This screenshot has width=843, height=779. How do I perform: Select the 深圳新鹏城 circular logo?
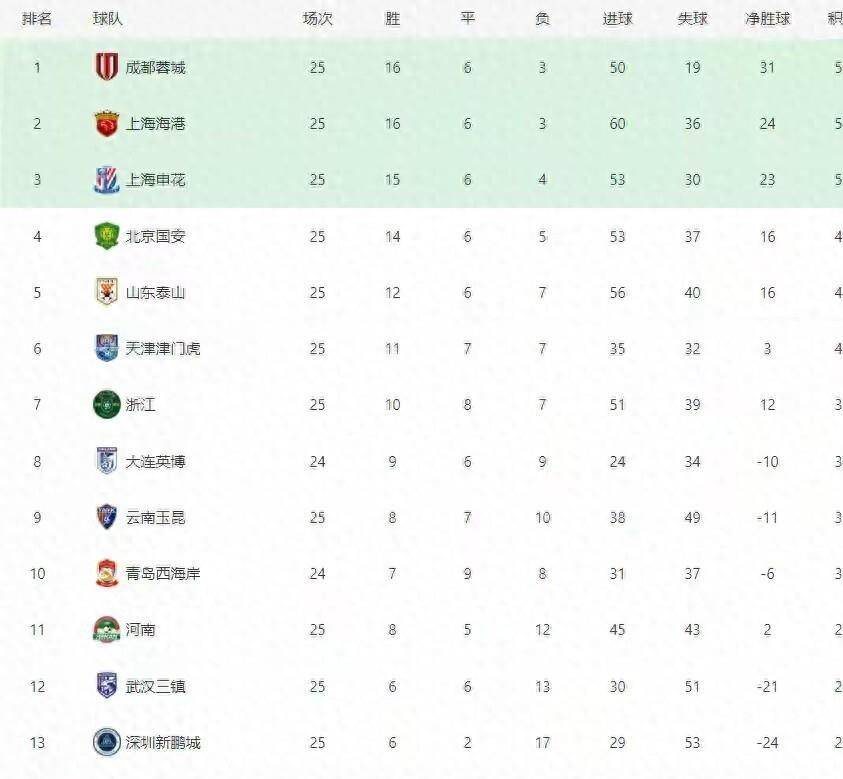(x=106, y=742)
